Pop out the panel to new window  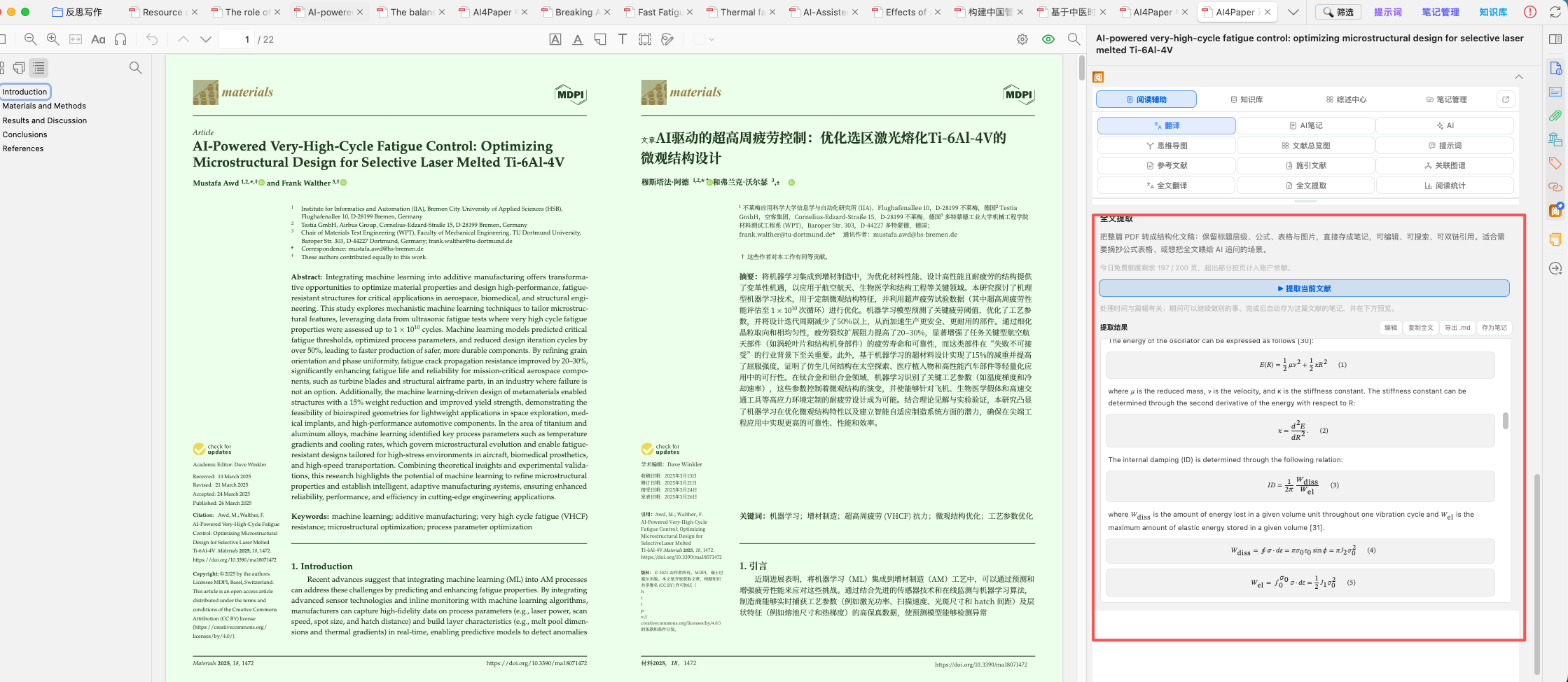pos(1506,99)
